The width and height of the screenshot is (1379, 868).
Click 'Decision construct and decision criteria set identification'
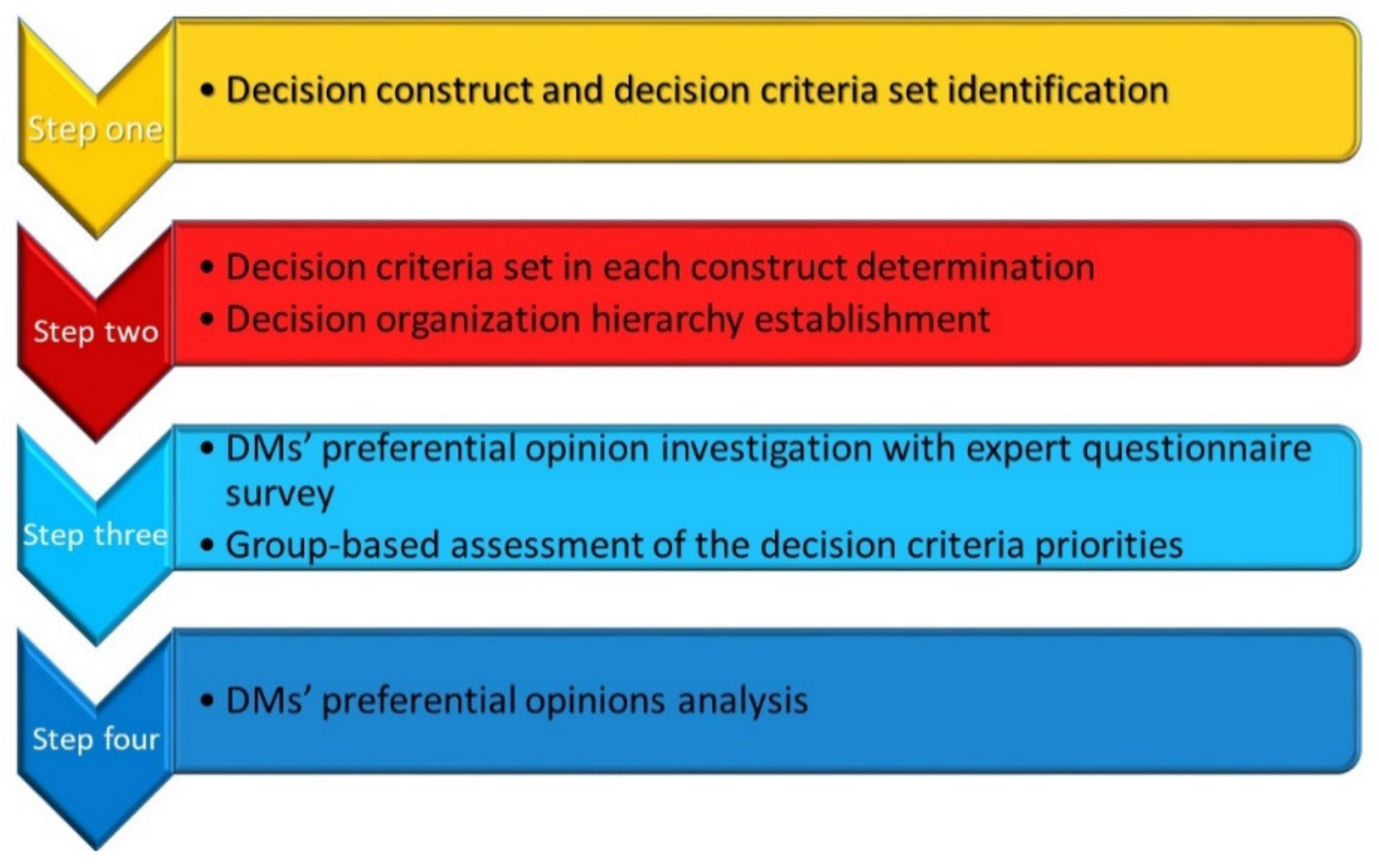click(x=697, y=91)
